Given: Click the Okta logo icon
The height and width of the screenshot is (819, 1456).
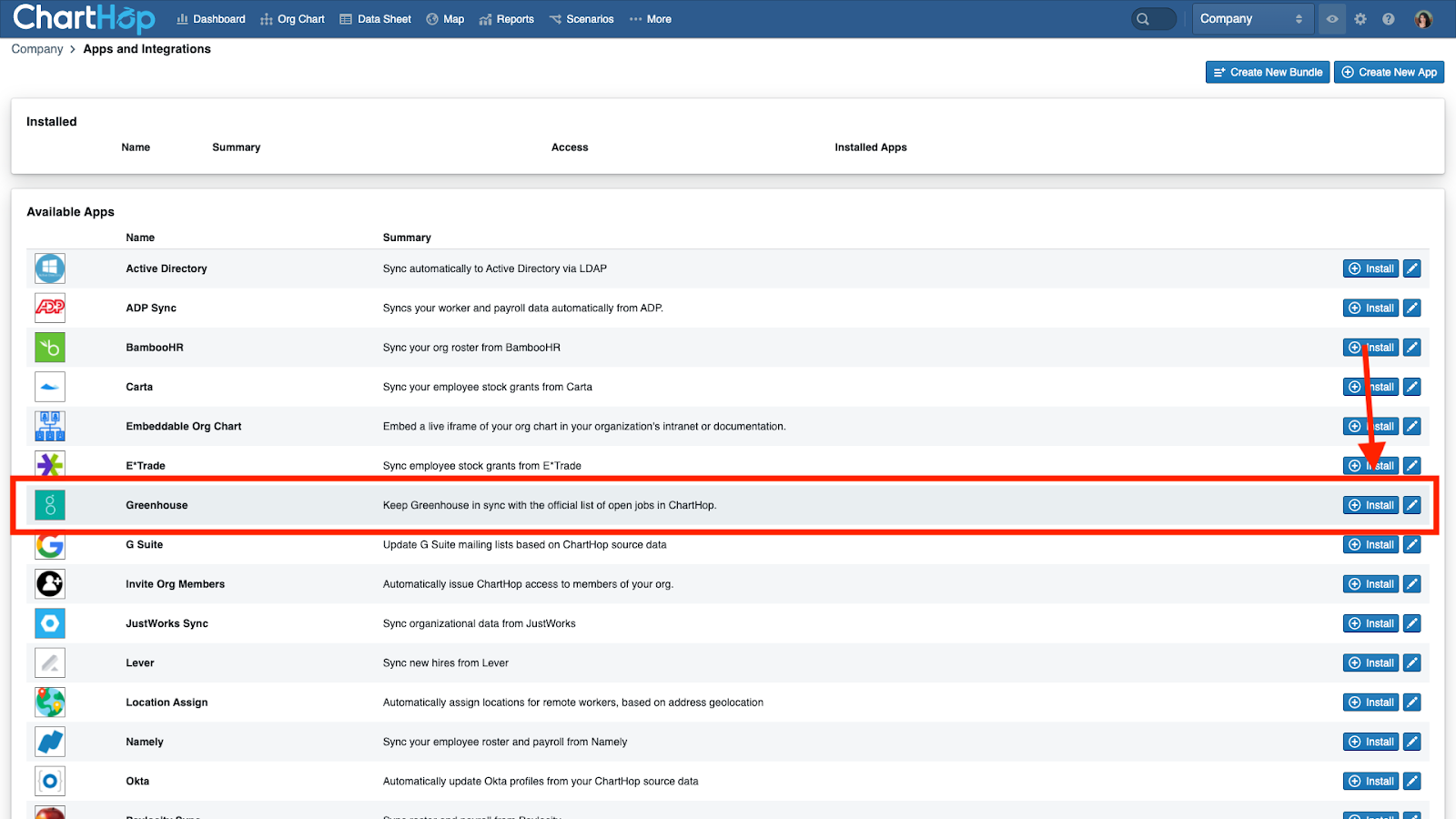Looking at the screenshot, I should click(x=50, y=781).
